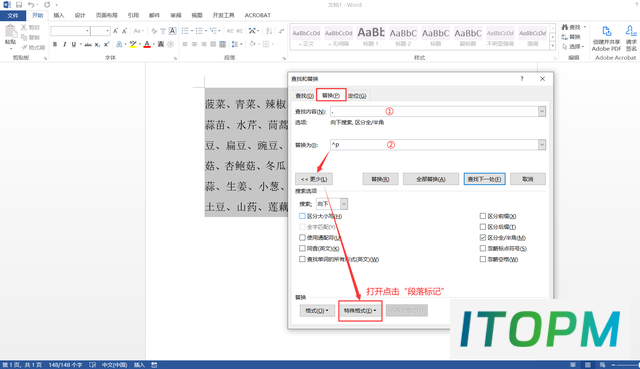
Task: Open the Find what history dropdown
Action: tap(542, 111)
